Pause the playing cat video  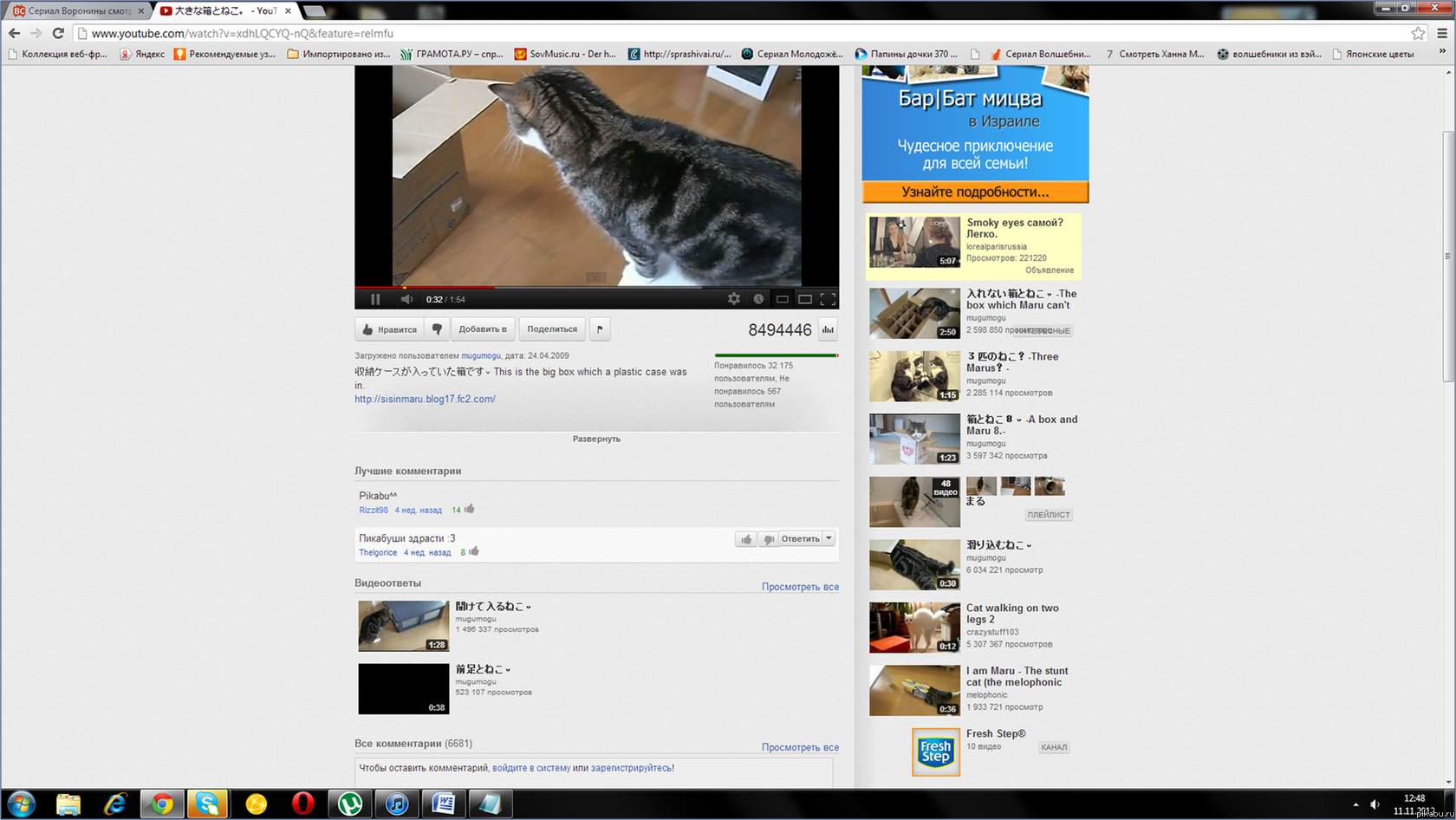(375, 299)
